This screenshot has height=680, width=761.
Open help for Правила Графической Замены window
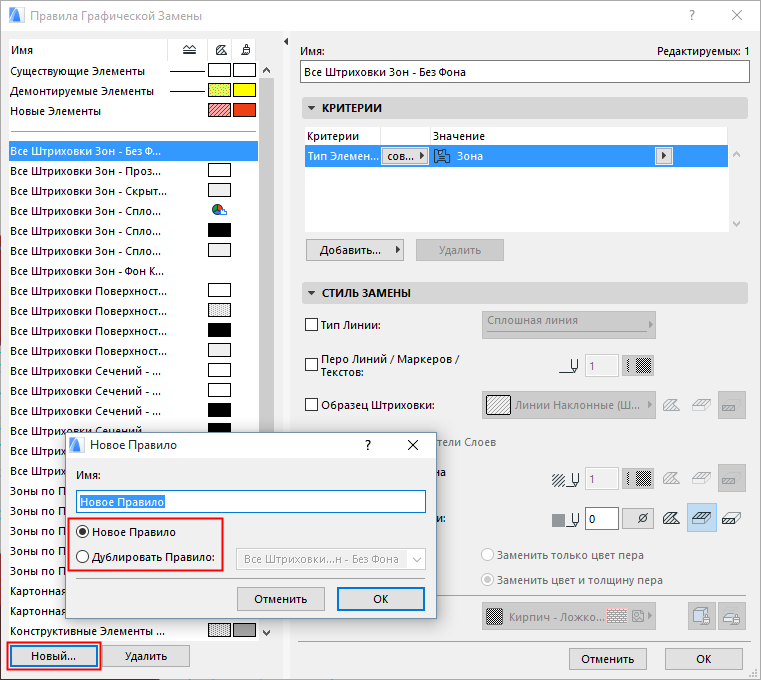click(692, 16)
